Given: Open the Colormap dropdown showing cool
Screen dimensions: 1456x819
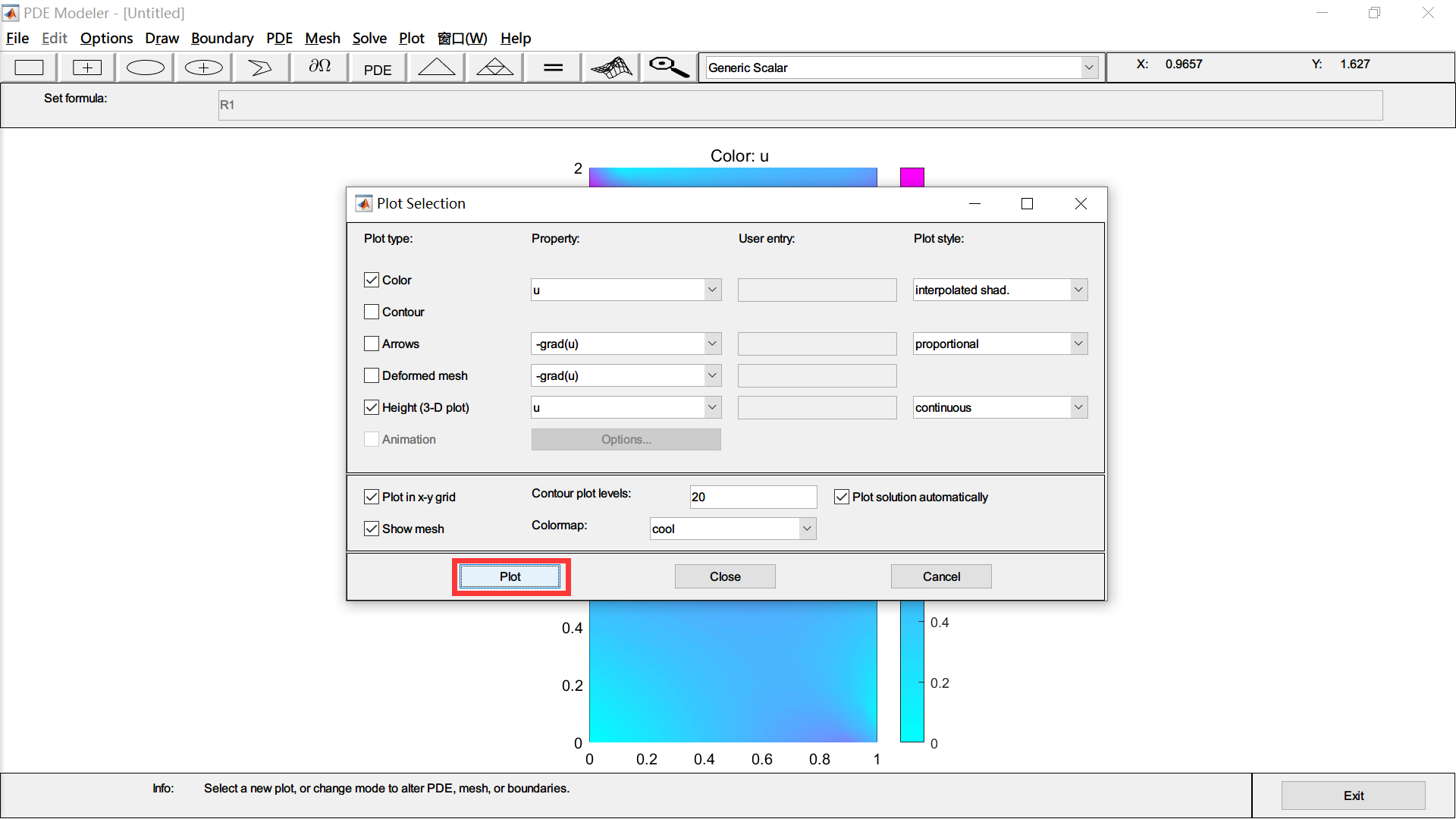Looking at the screenshot, I should [x=807, y=528].
